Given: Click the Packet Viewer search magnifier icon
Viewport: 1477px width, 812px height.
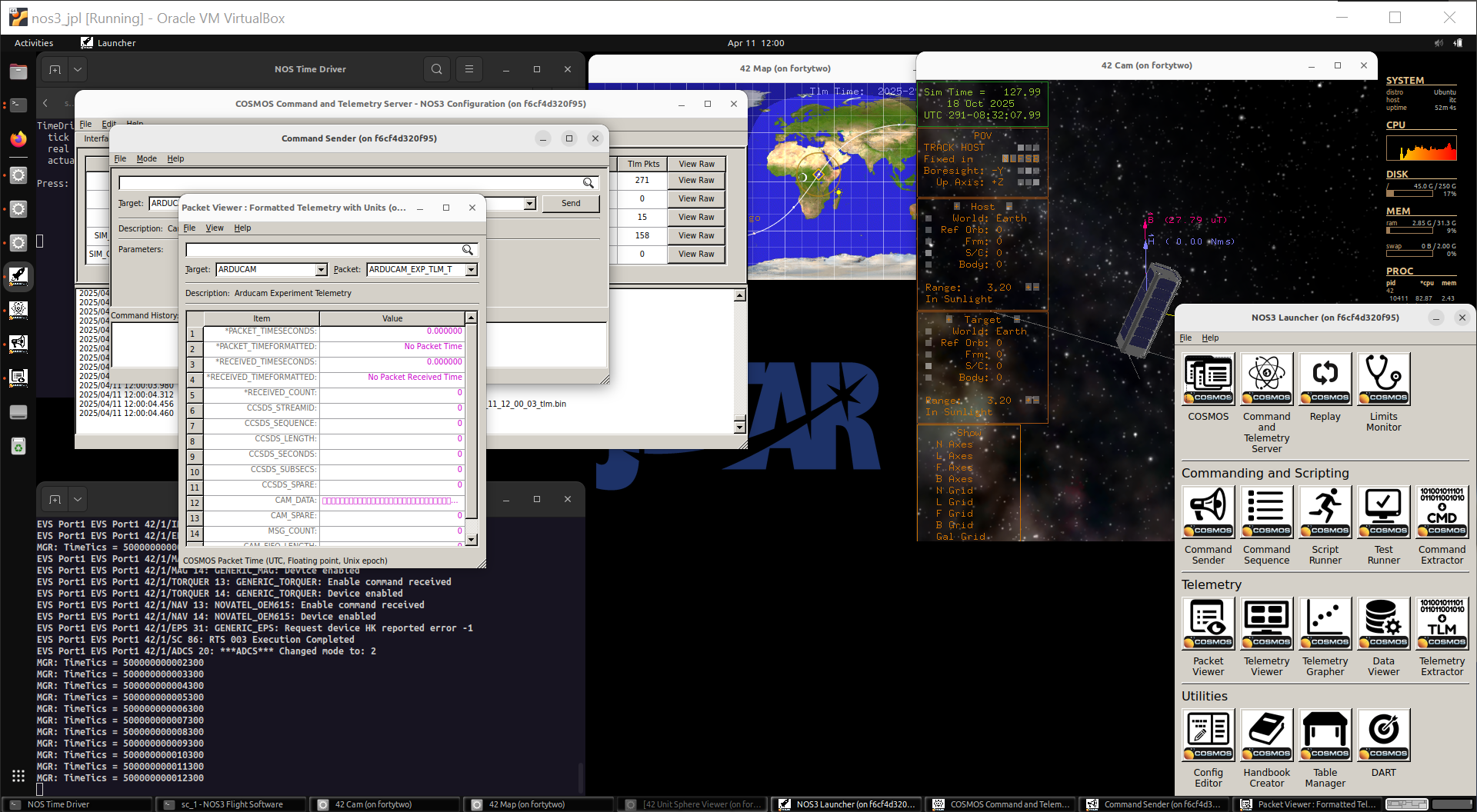Looking at the screenshot, I should [x=467, y=250].
